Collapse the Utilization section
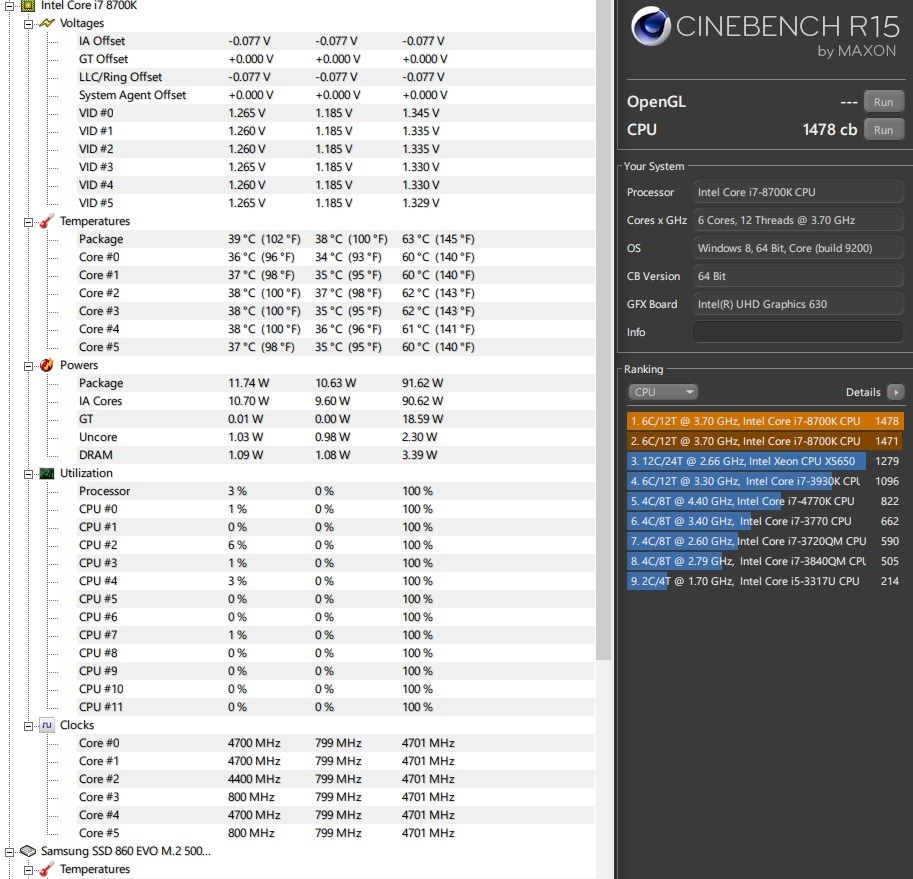Viewport: 913px width, 879px height. pos(28,474)
